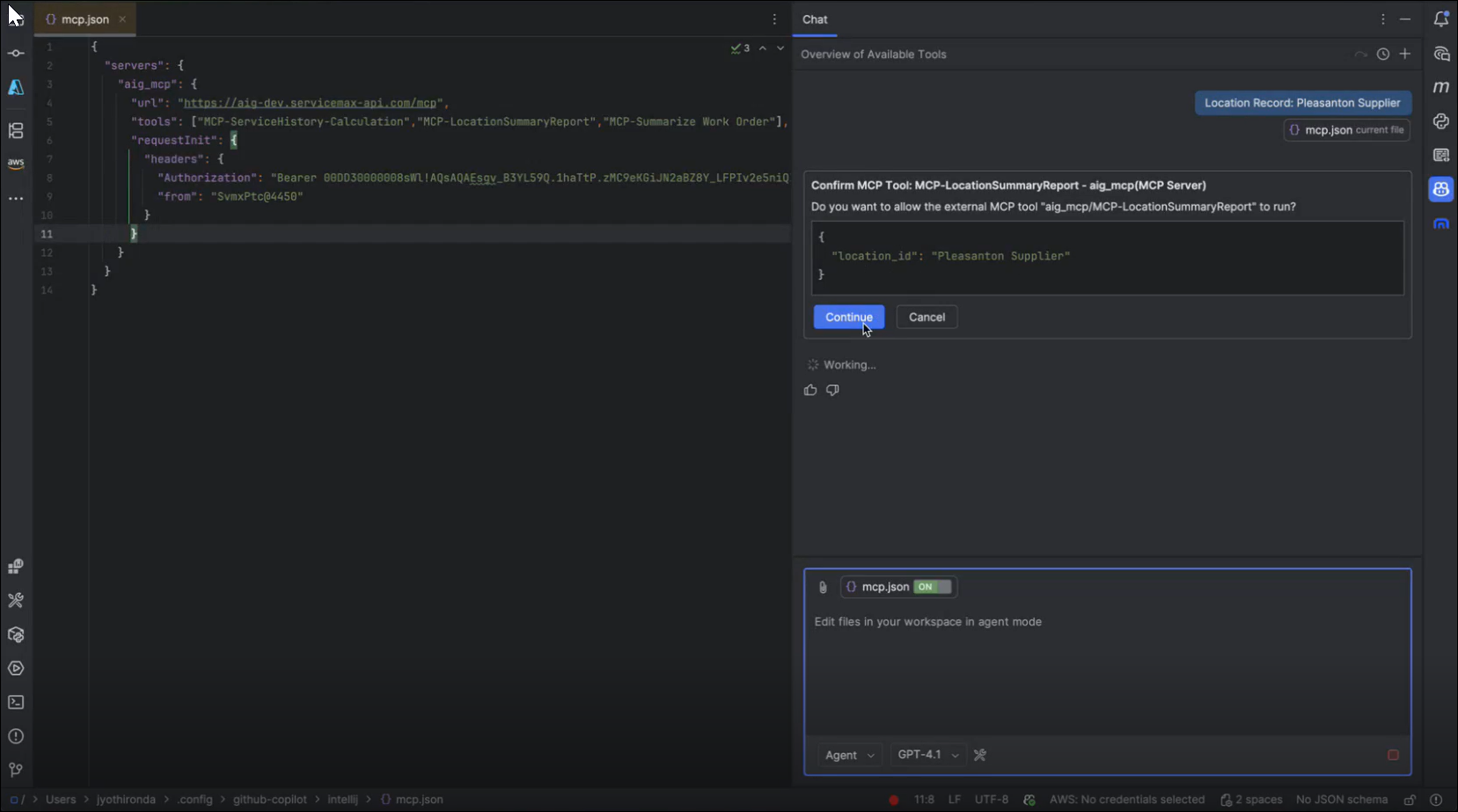Viewport: 1458px width, 812px height.
Task: Open the Python console icon
Action: point(1441,121)
